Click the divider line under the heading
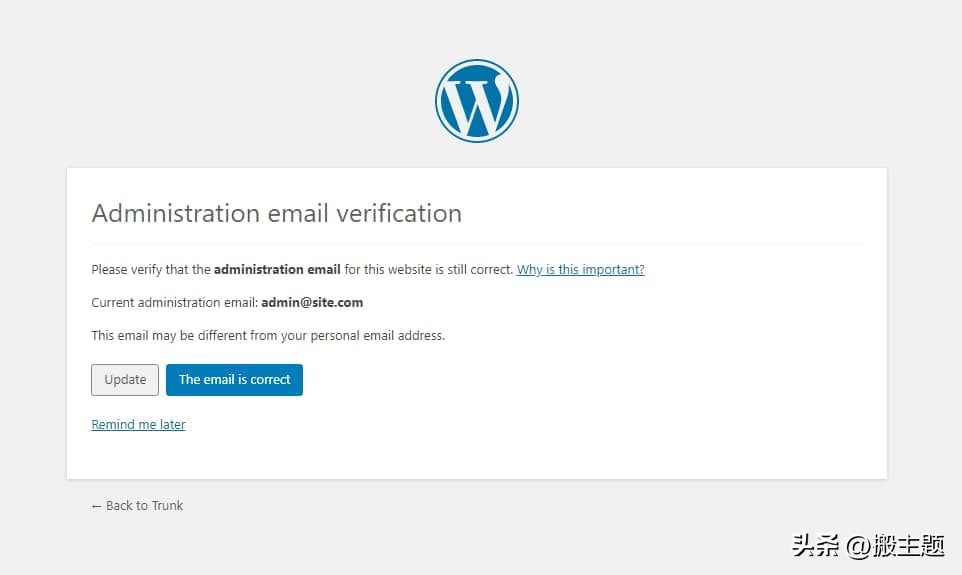The width and height of the screenshot is (962, 575). pyautogui.click(x=477, y=243)
